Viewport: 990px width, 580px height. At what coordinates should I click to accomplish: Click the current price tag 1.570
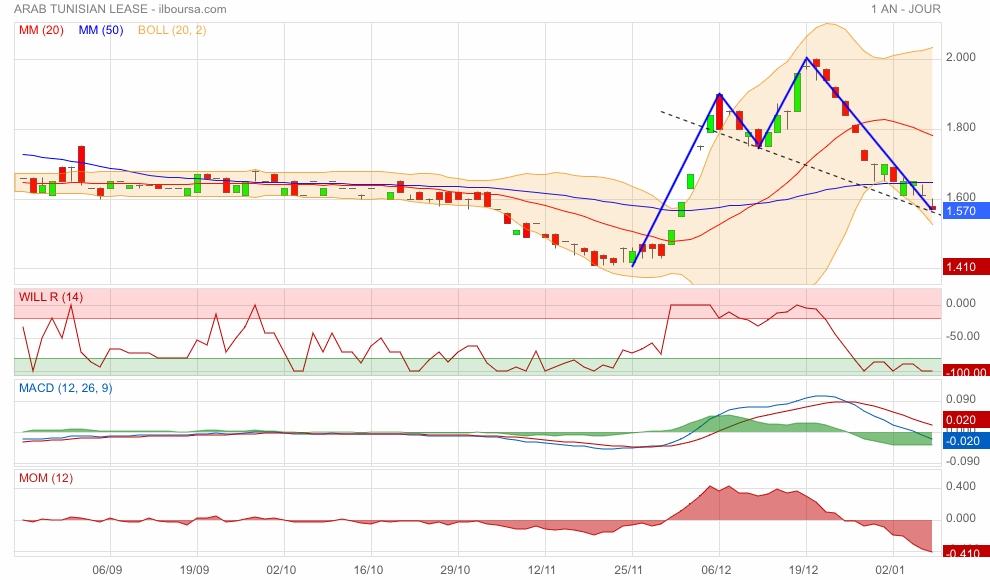click(965, 211)
